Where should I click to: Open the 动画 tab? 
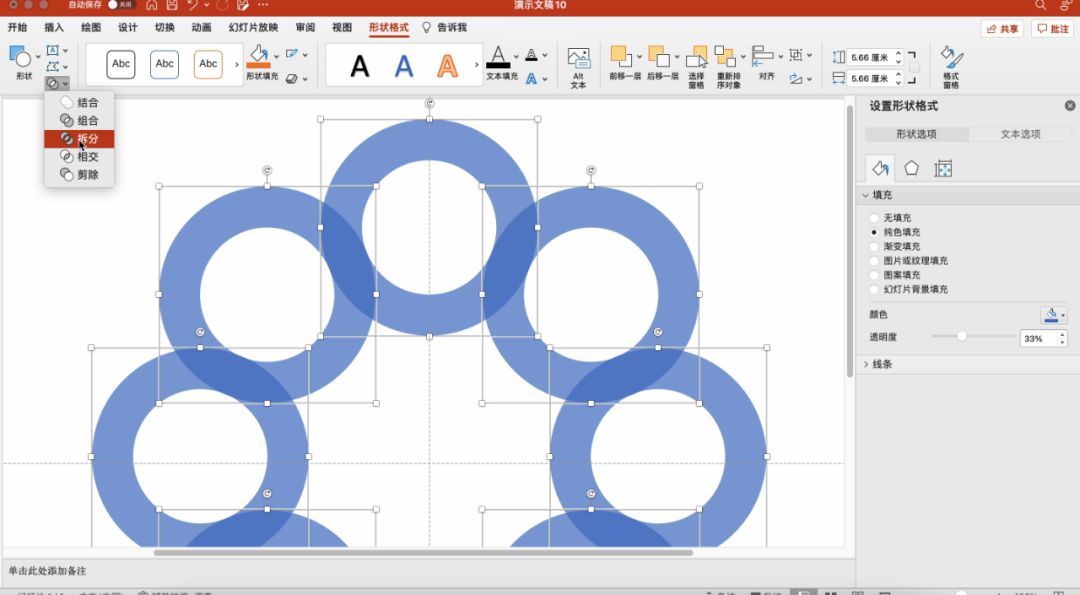point(201,28)
